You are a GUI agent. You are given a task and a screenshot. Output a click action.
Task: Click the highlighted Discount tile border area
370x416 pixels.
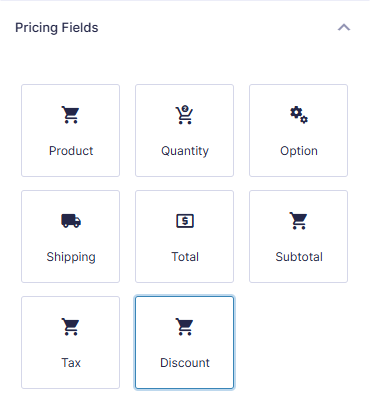pos(184,342)
